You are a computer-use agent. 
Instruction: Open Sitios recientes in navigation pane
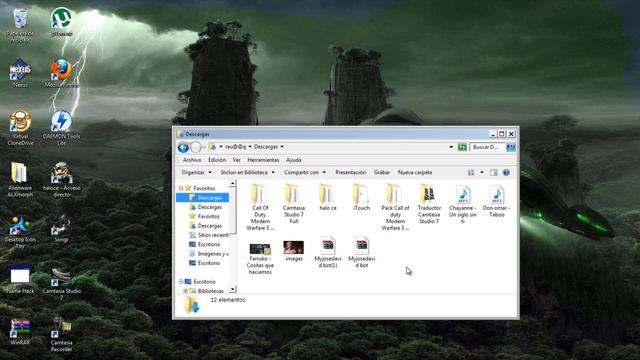click(x=209, y=235)
